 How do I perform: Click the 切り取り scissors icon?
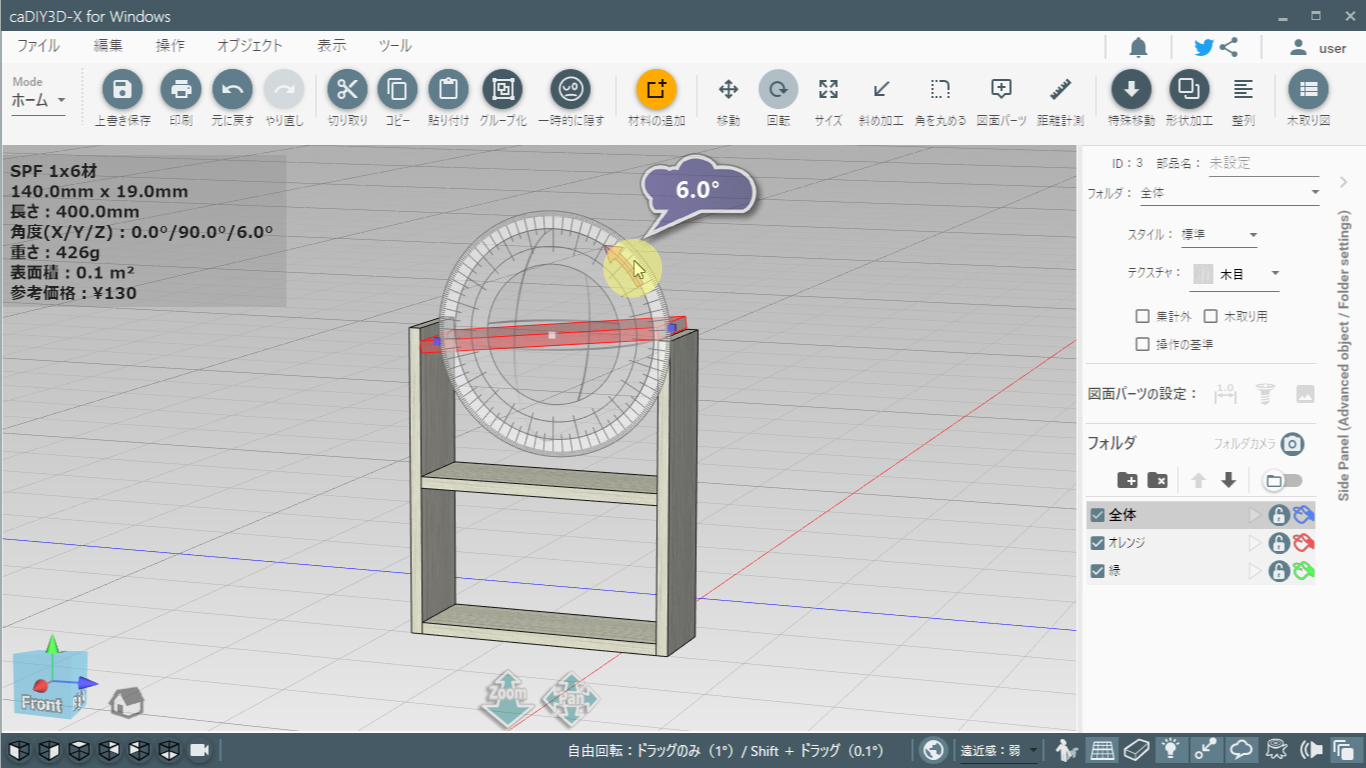click(x=348, y=90)
